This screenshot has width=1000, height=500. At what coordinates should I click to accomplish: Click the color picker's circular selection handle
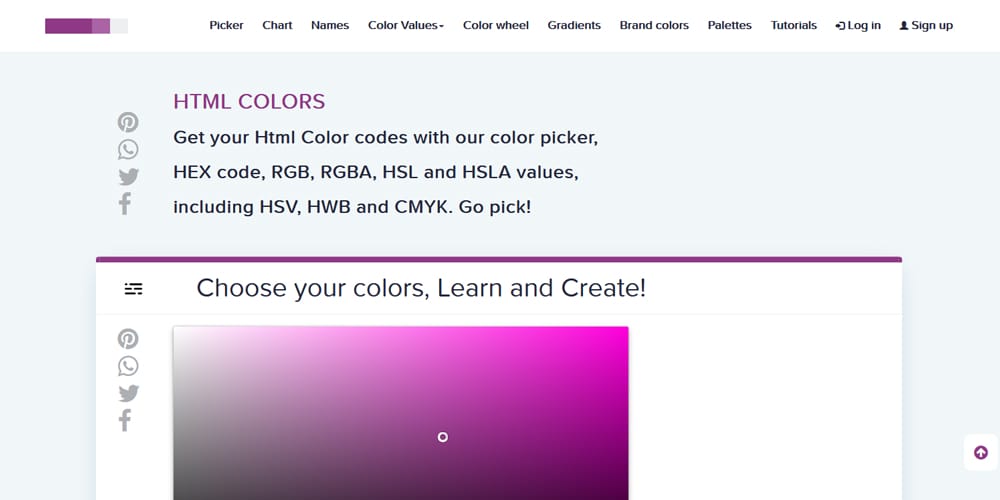click(x=443, y=437)
